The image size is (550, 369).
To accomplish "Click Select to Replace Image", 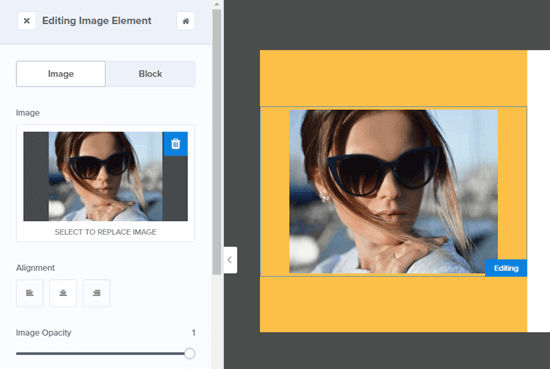I will coord(105,232).
